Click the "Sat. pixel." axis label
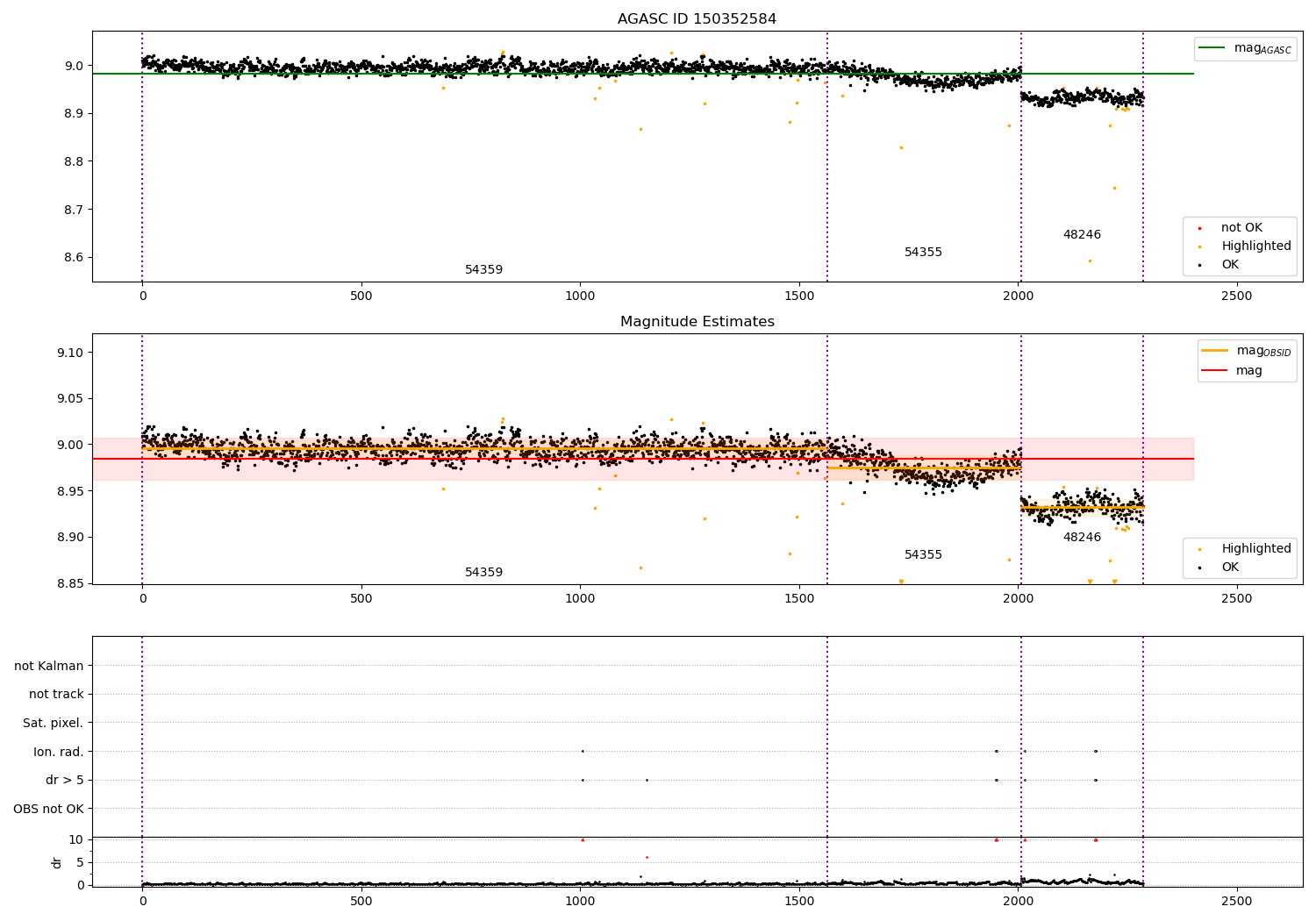1316x921 pixels. [53, 723]
